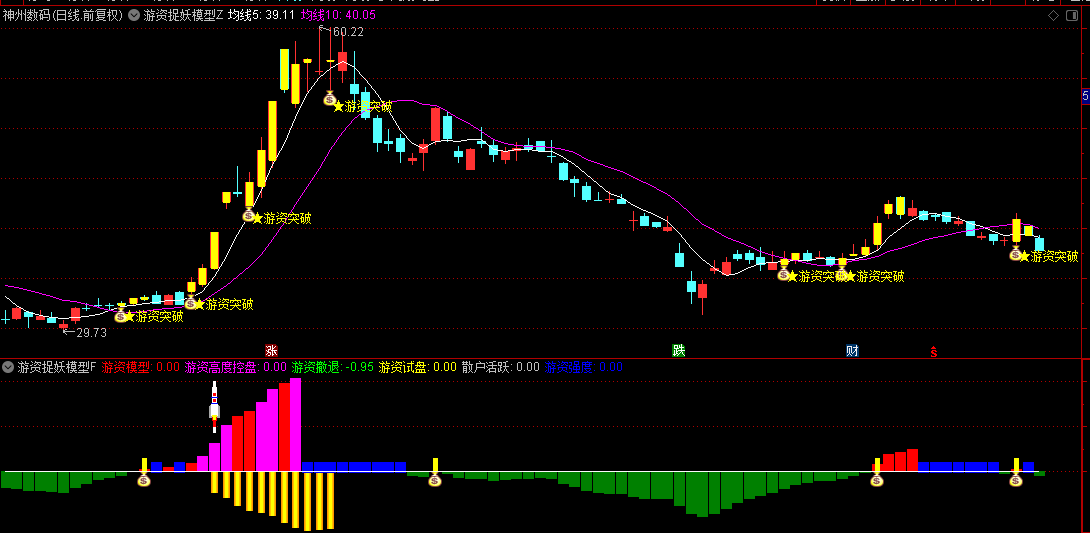This screenshot has height=533, width=1090.
Task: Click the 游资撤退: -0.95 legend value
Action: pos(333,367)
